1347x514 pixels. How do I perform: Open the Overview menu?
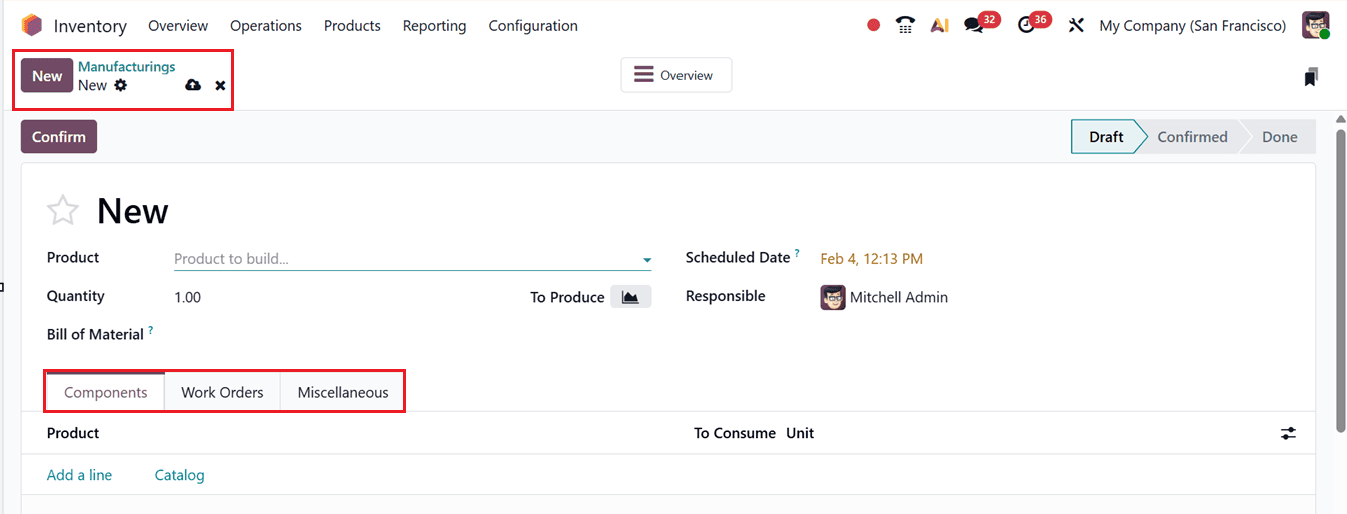(x=178, y=26)
